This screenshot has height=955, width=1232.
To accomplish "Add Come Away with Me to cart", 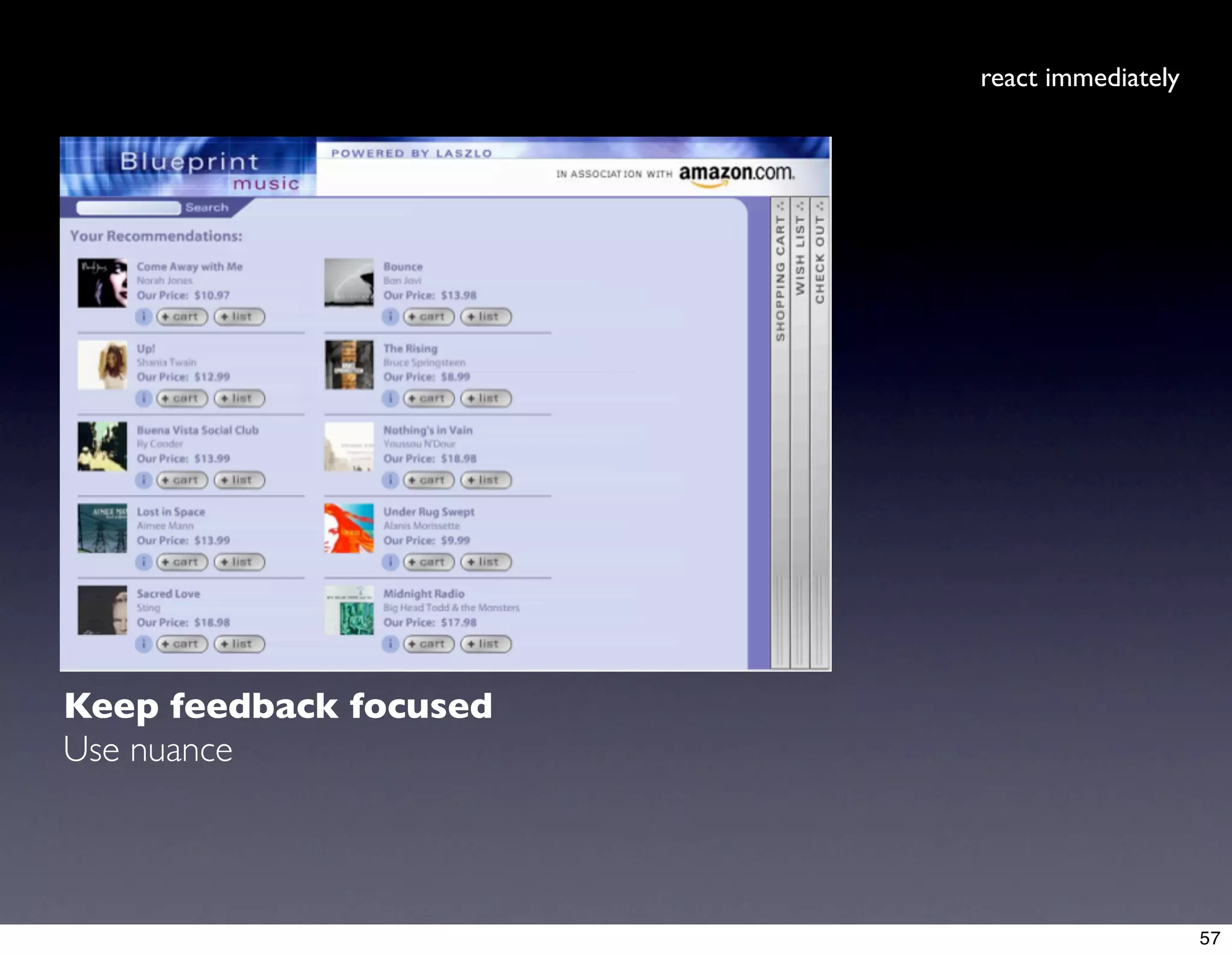I will click(x=182, y=317).
